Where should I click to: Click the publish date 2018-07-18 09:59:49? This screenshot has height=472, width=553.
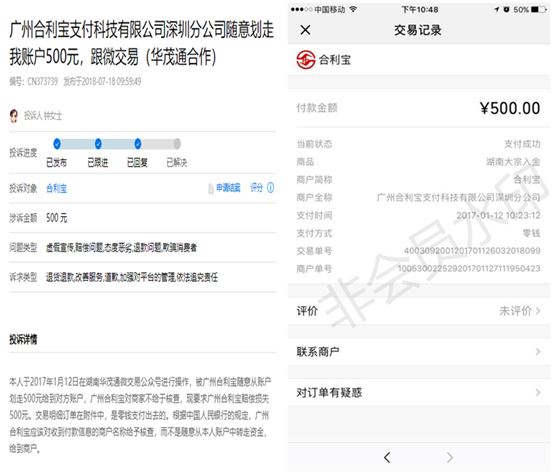pos(111,81)
